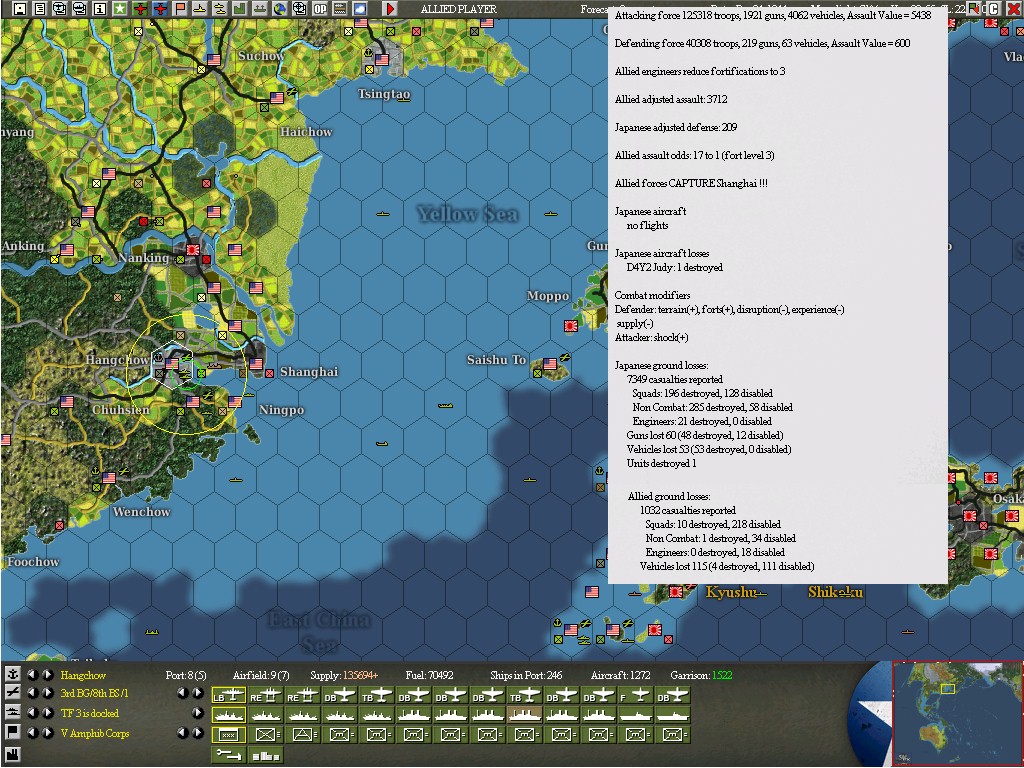
Task: Click right arrow after TF 3 is docked
Action: tap(198, 713)
